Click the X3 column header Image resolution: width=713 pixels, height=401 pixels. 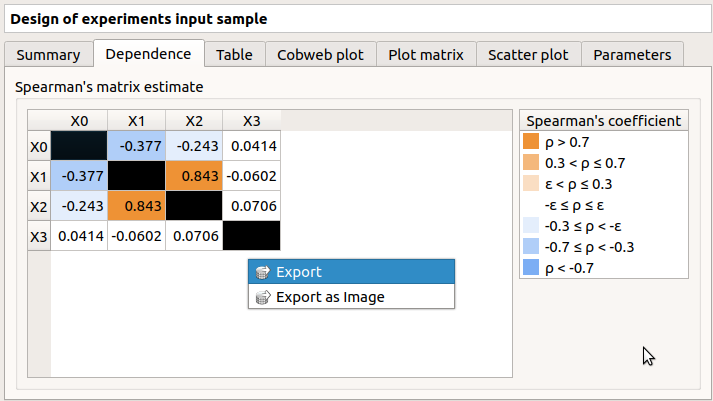[x=251, y=121]
